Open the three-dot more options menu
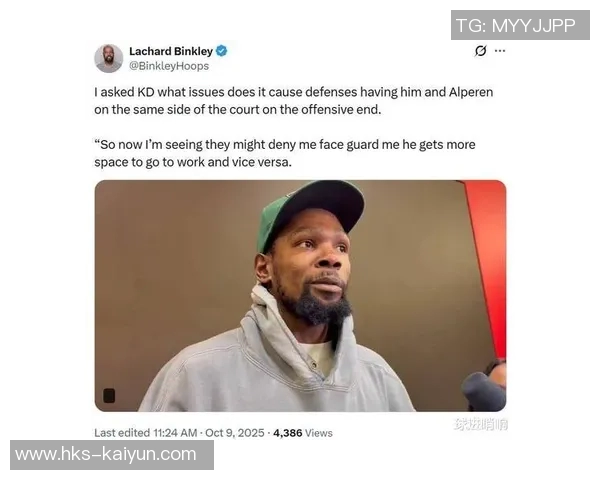600x480 pixels. point(500,51)
